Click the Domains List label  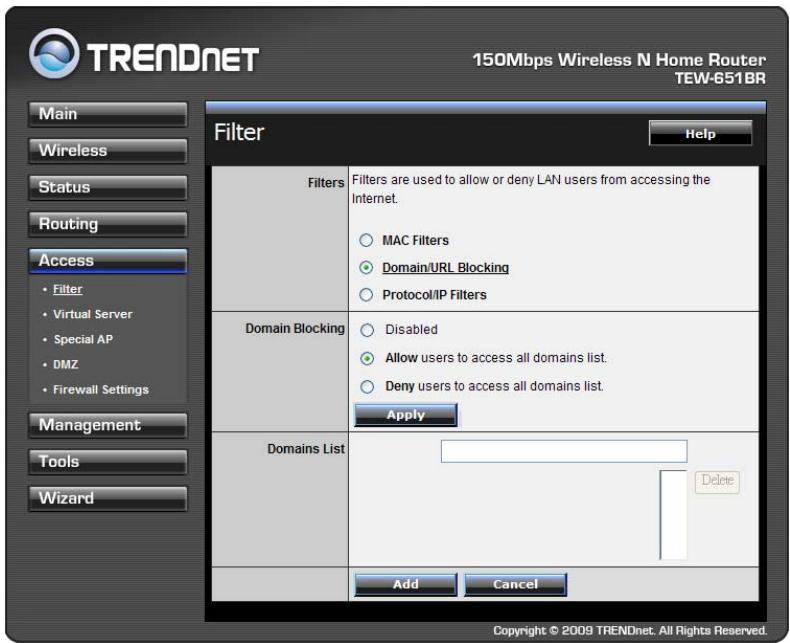[306, 449]
